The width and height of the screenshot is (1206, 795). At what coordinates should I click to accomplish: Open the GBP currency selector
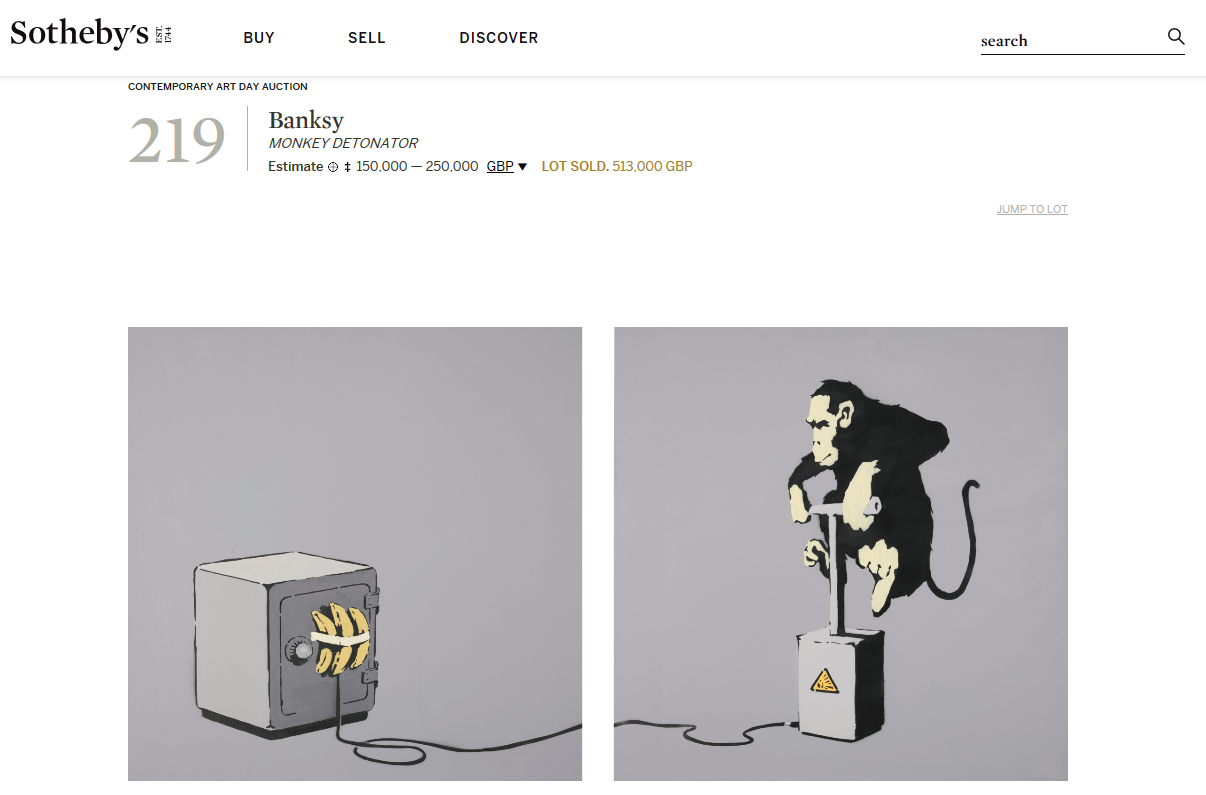coord(500,167)
